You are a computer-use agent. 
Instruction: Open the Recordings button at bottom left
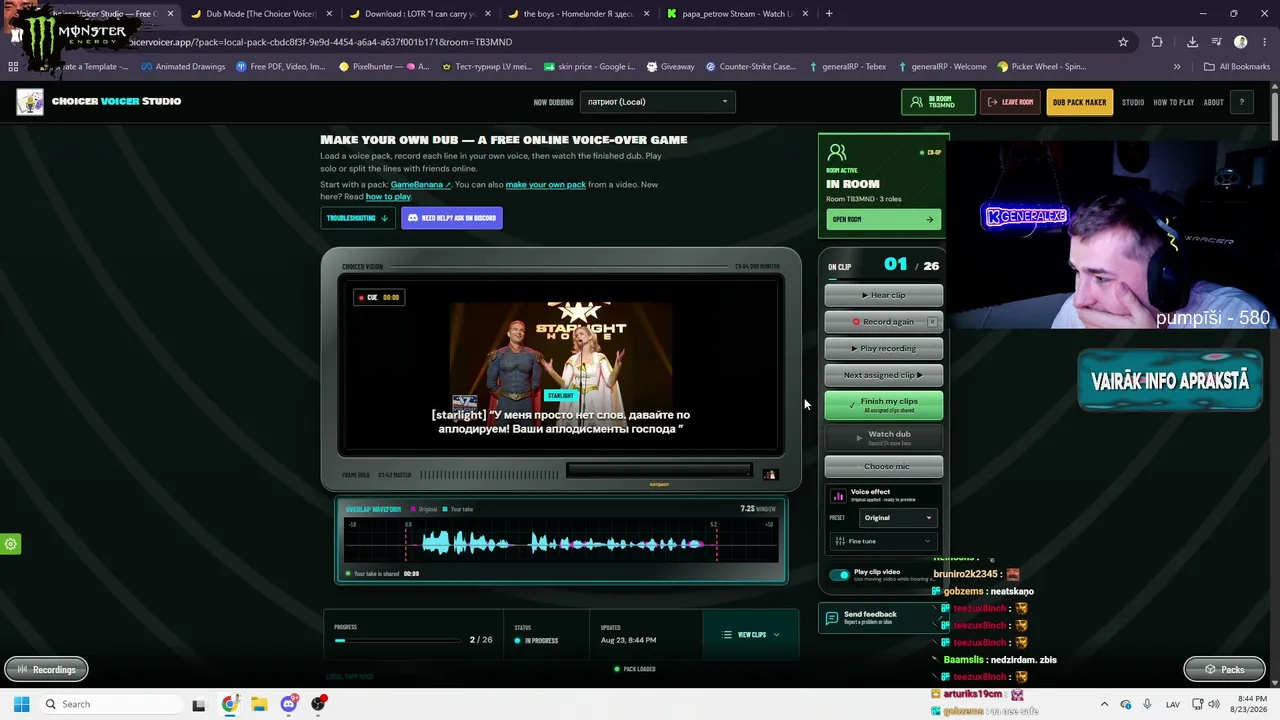click(46, 670)
